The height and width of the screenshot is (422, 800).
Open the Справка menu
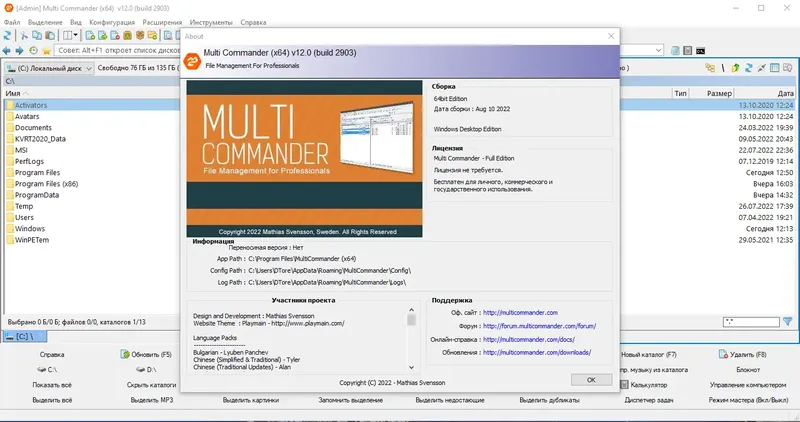[253, 22]
